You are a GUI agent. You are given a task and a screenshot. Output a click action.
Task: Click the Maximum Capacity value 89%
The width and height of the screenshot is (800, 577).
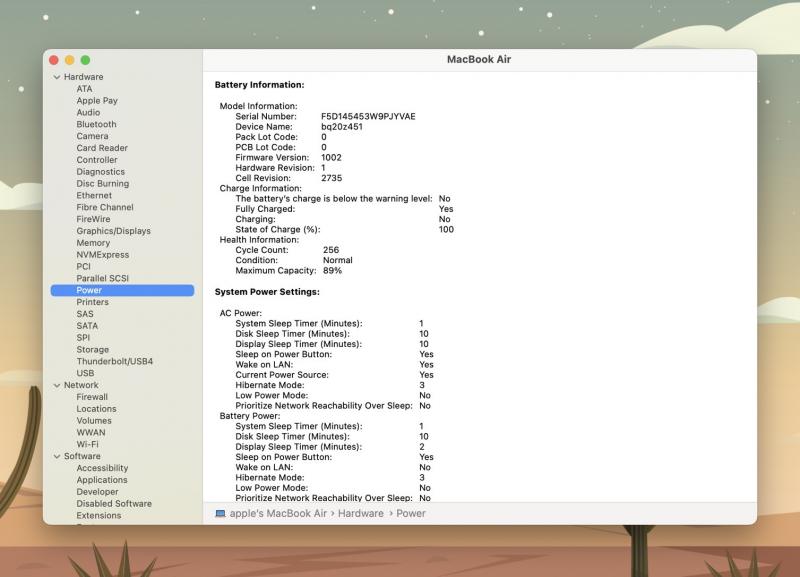332,270
